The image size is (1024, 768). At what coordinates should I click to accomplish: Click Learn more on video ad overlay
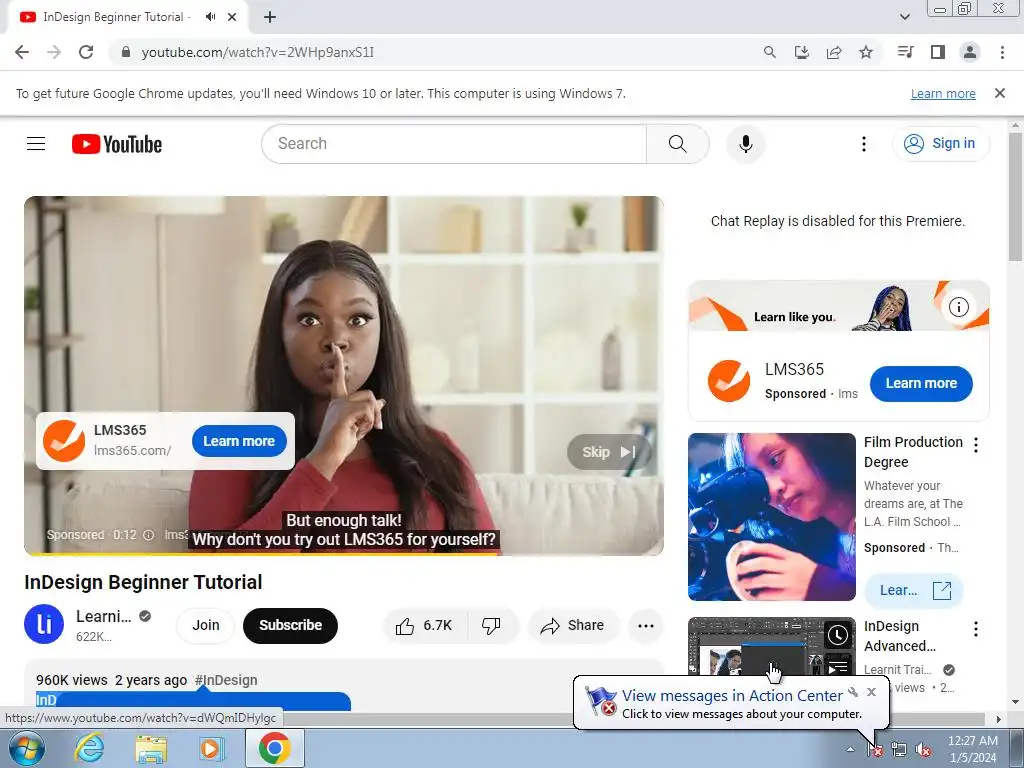pyautogui.click(x=239, y=441)
